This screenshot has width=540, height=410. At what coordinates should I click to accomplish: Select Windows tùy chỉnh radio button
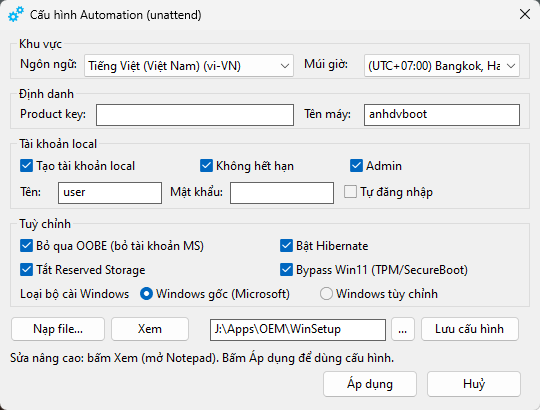coord(326,294)
